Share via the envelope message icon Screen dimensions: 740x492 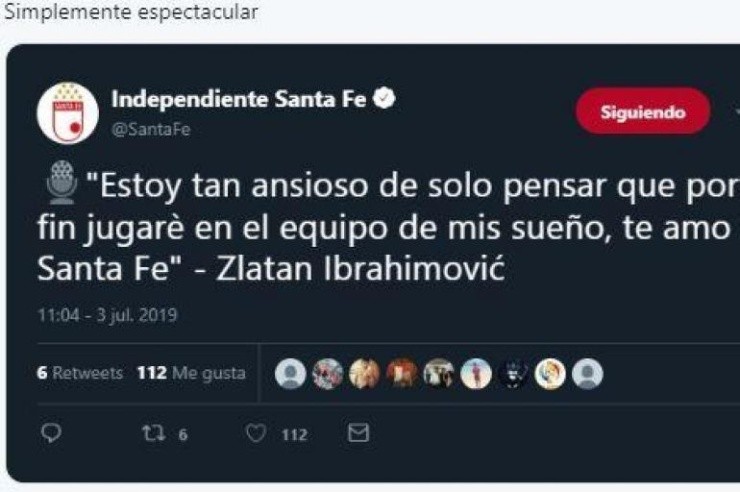point(358,433)
